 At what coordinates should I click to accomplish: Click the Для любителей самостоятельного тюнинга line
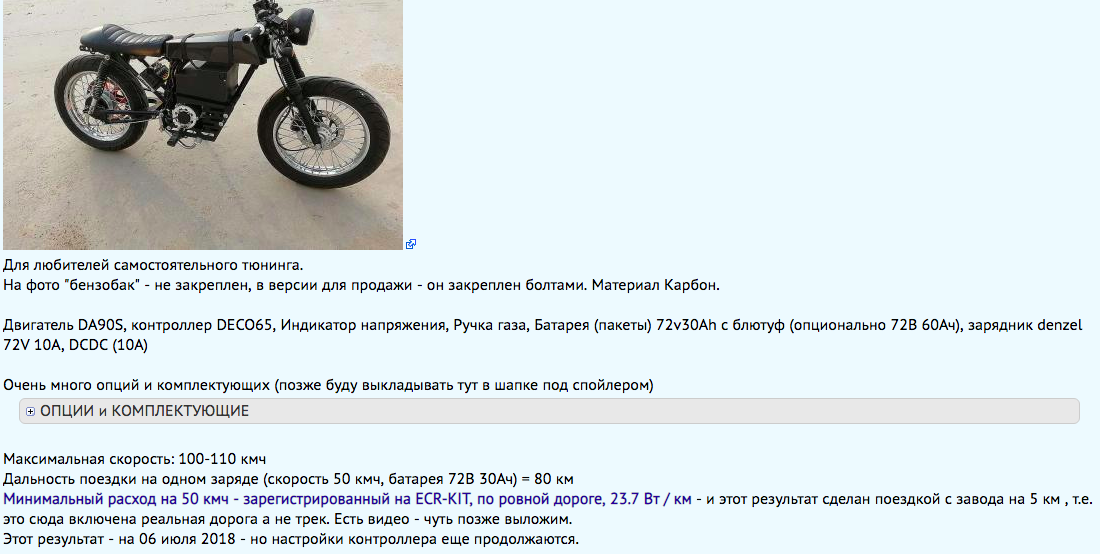153,265
